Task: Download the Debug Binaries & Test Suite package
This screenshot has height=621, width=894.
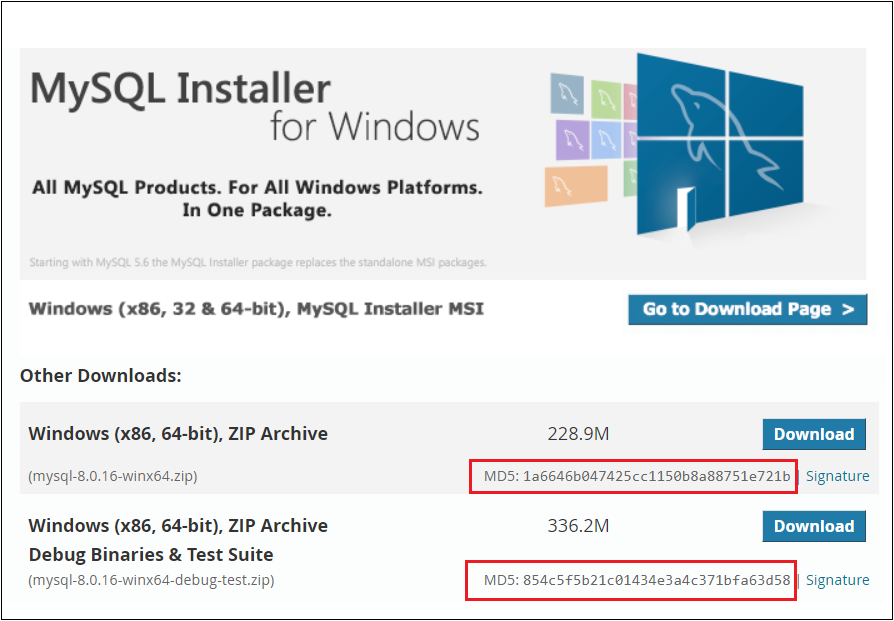Action: tap(814, 526)
